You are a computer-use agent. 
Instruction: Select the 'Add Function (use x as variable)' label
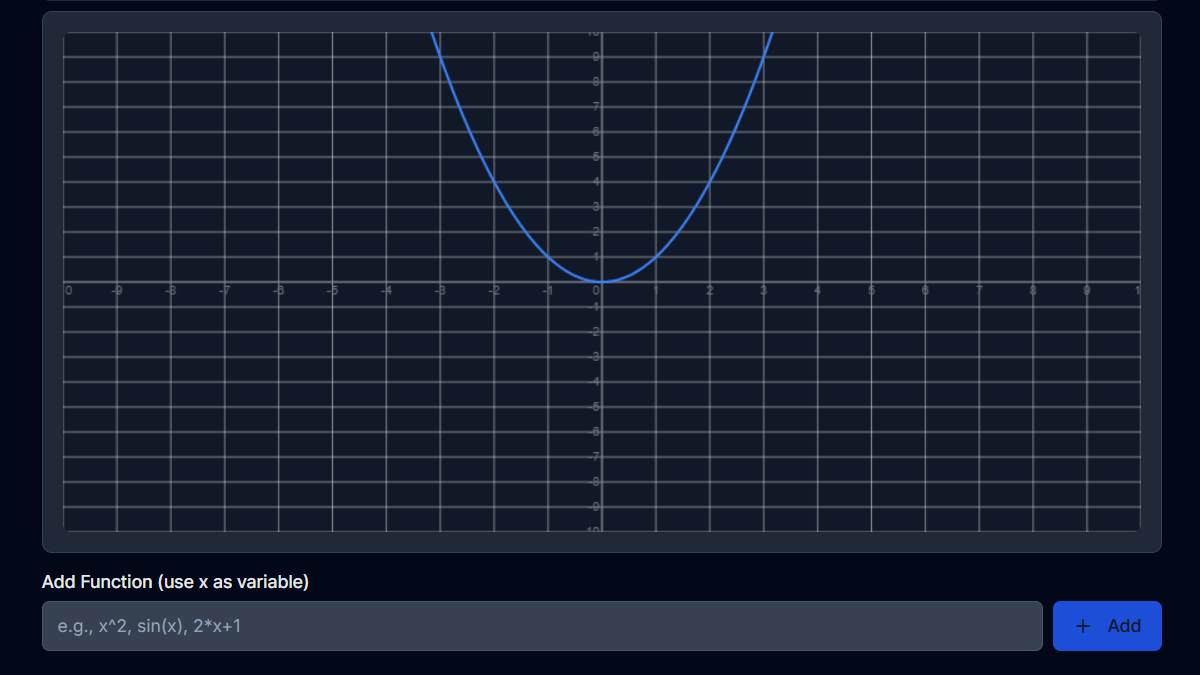pos(174,582)
